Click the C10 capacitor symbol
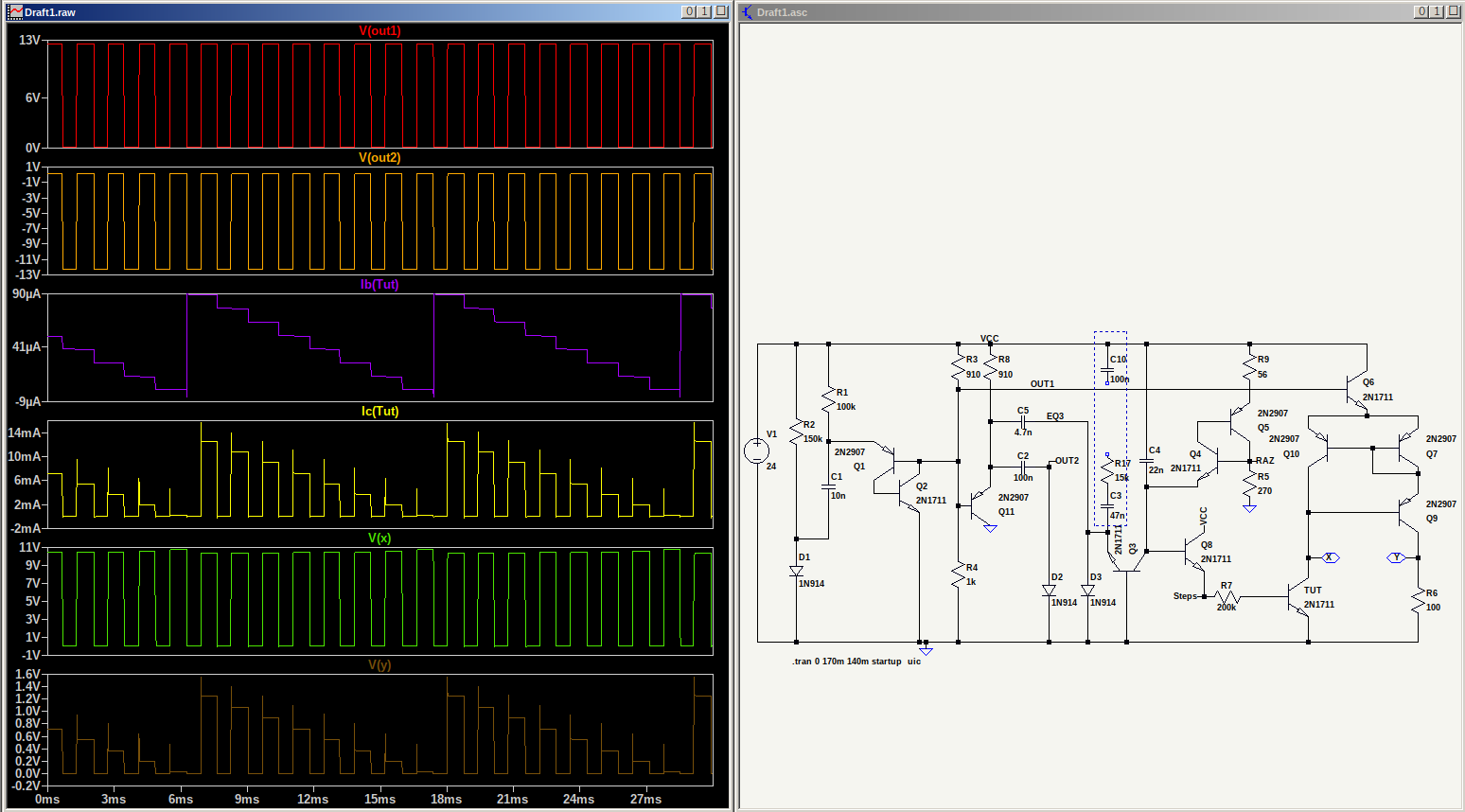This screenshot has width=1465, height=812. tap(1107, 370)
